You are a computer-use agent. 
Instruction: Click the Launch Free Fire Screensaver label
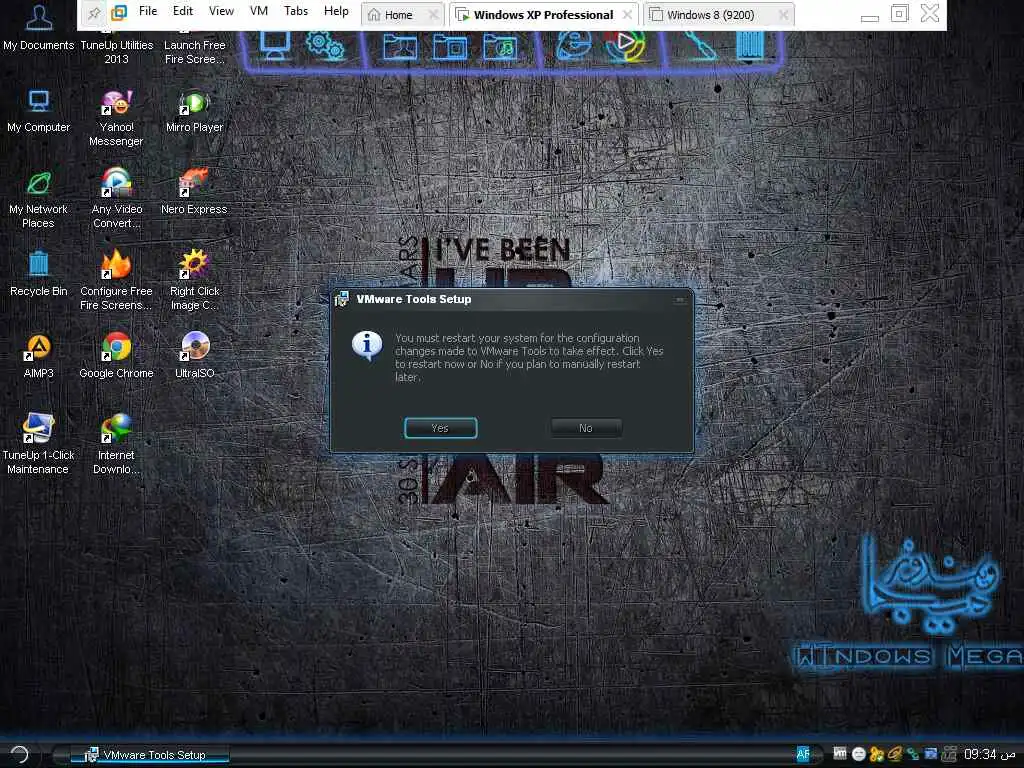coord(195,52)
